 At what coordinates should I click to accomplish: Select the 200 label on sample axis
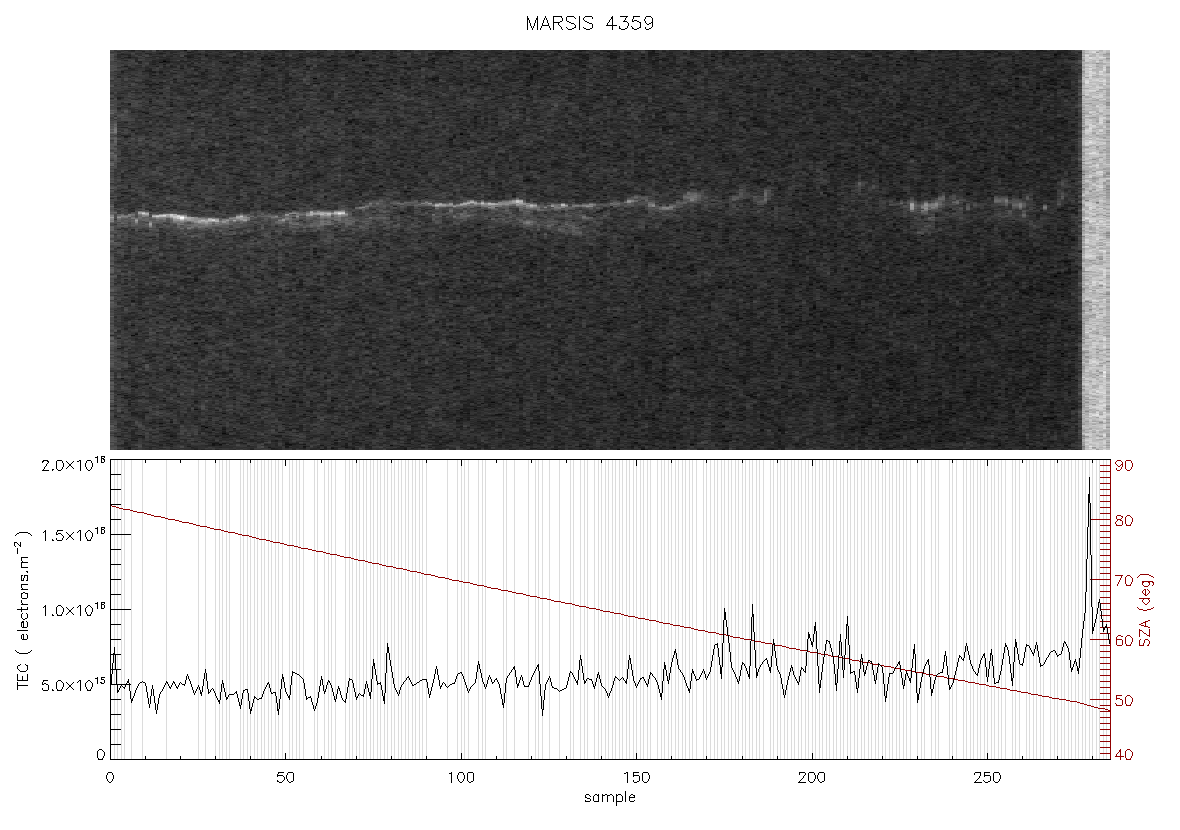click(812, 777)
